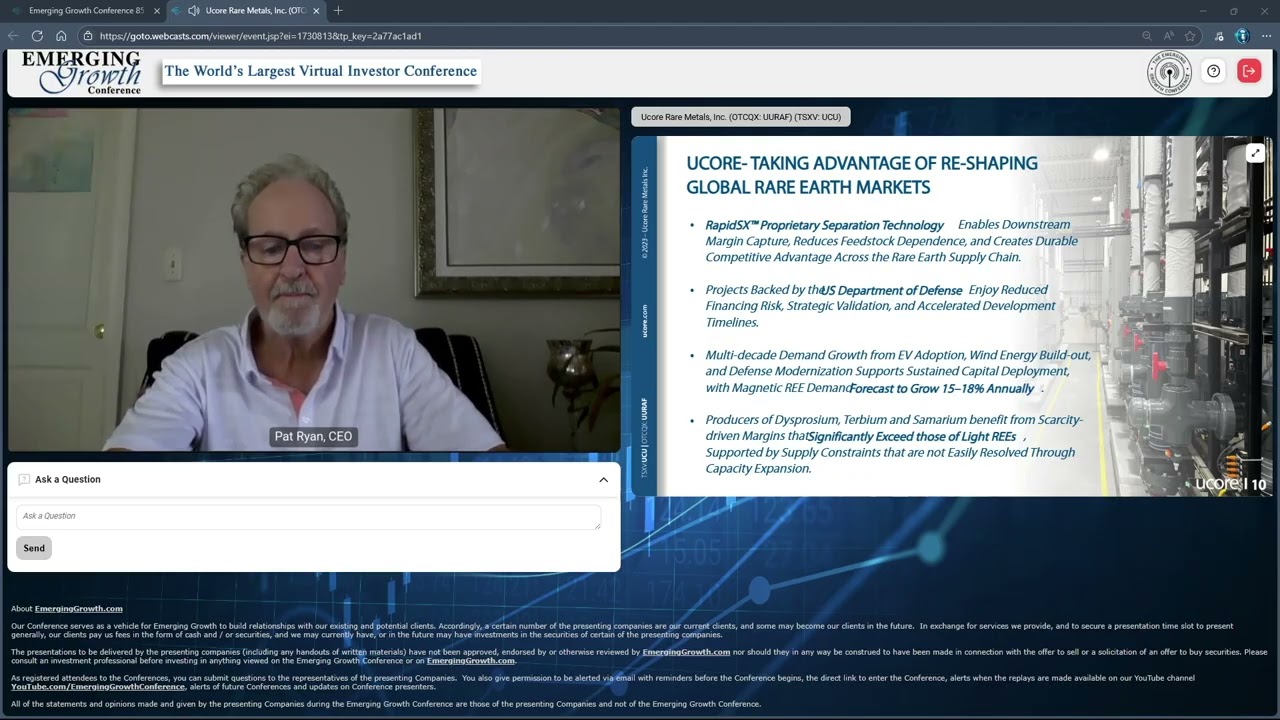Open a new browser tab

pyautogui.click(x=338, y=11)
